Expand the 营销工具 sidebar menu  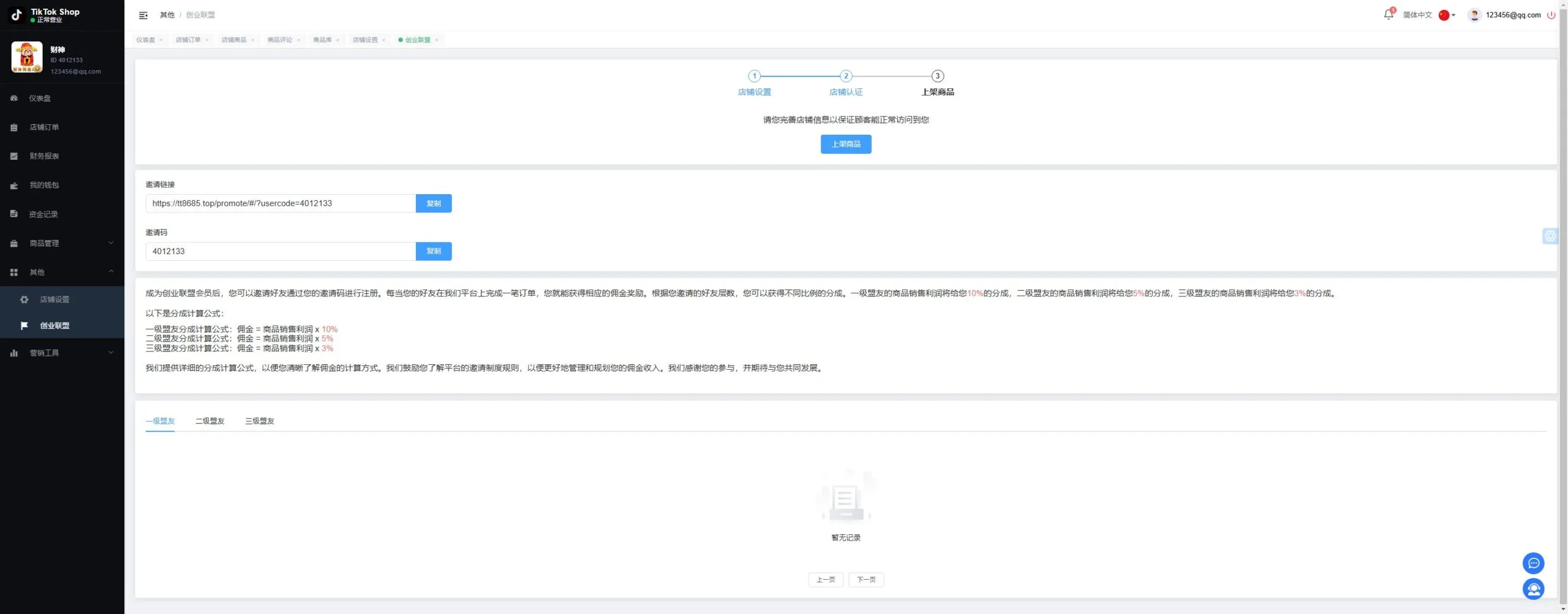62,353
